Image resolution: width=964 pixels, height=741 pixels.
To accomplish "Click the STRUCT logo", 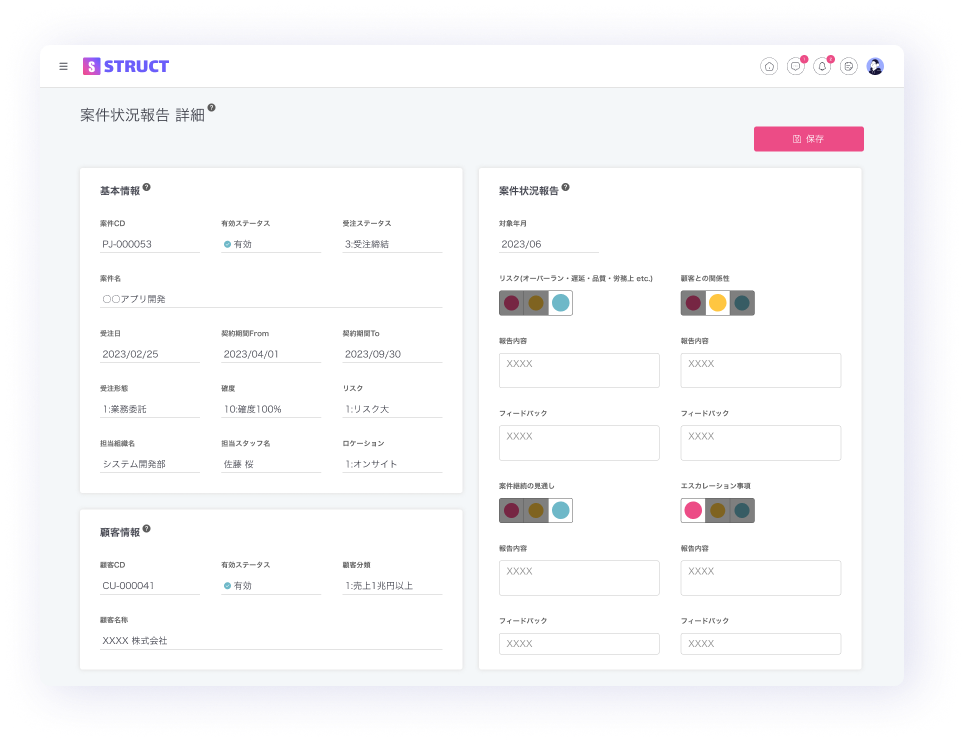I will [x=126, y=67].
